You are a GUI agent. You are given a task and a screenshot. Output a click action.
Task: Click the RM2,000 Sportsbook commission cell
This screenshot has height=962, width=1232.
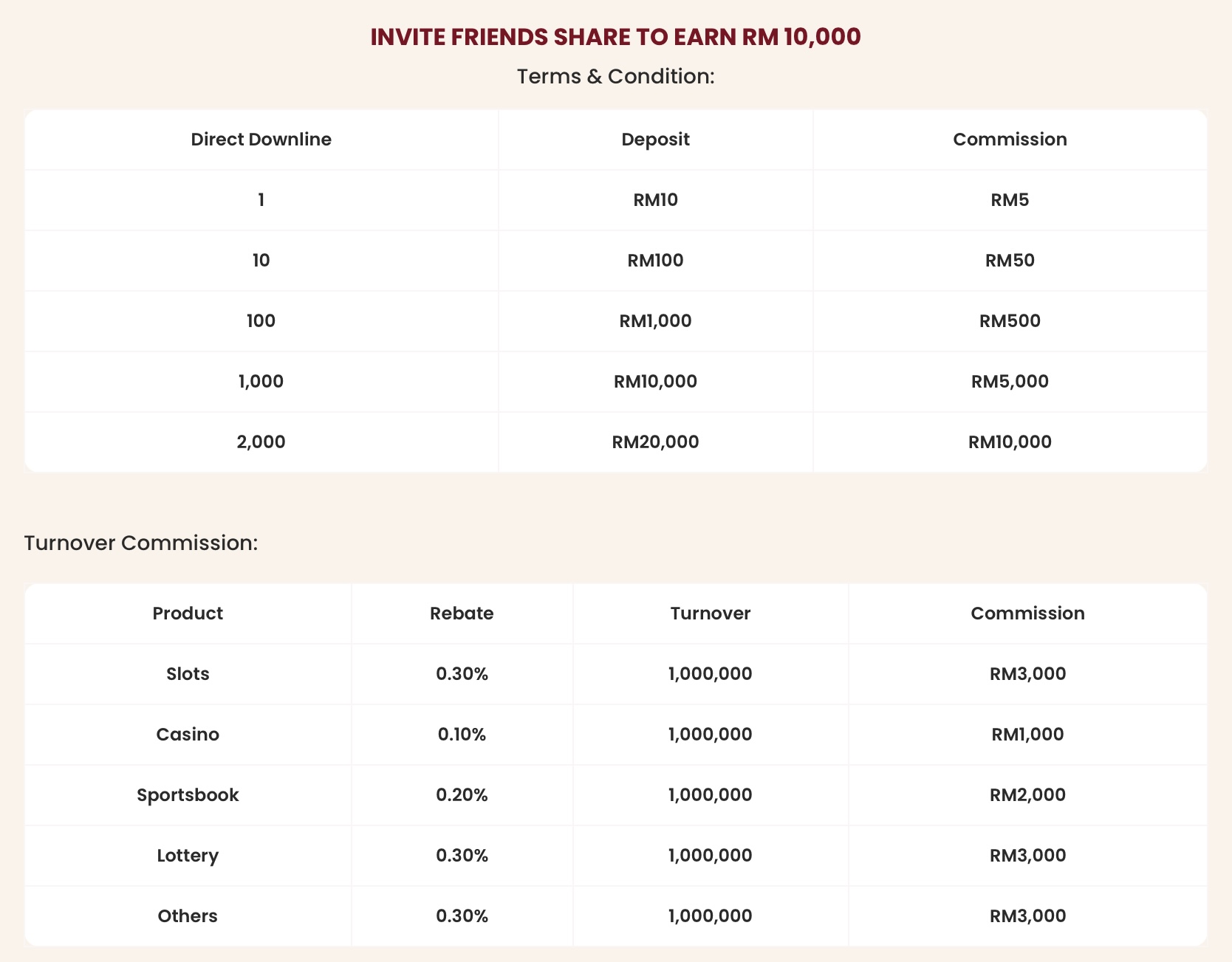[x=1027, y=795]
